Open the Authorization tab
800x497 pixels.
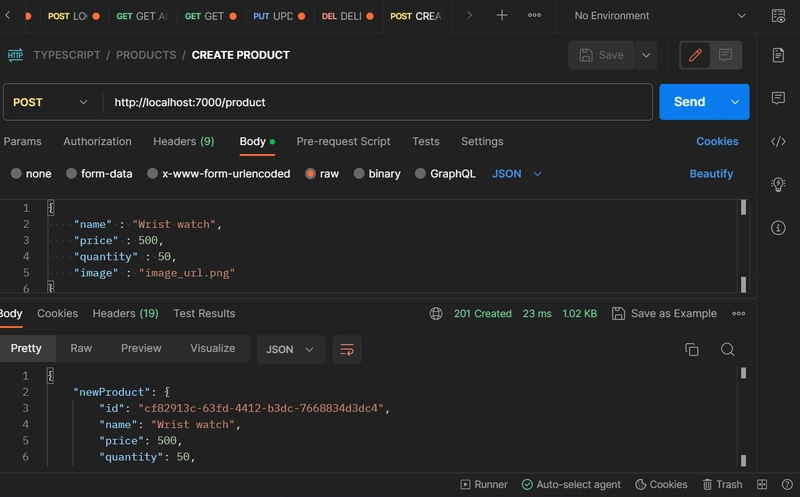[x=97, y=141]
